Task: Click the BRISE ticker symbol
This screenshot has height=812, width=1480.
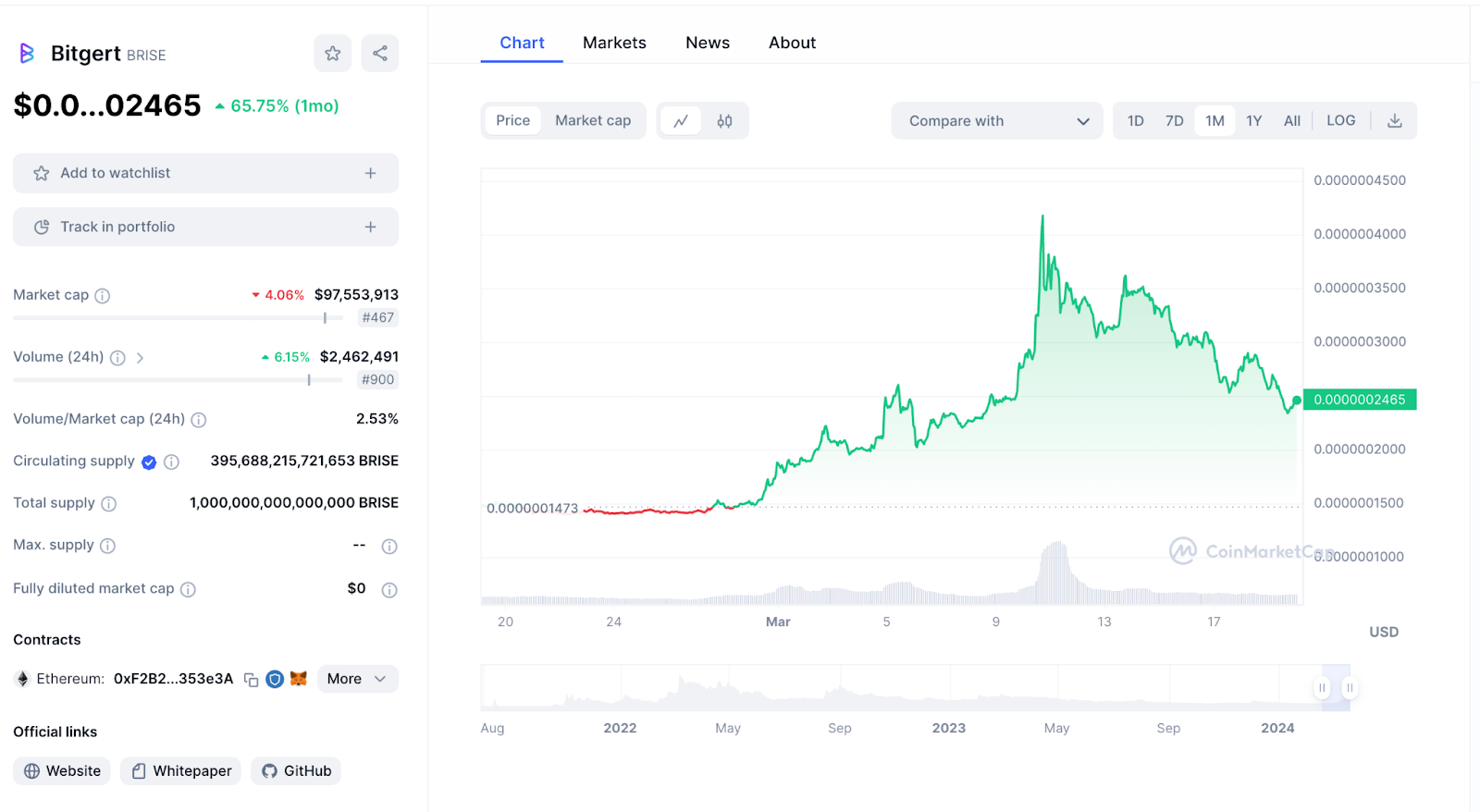Action: [146, 55]
